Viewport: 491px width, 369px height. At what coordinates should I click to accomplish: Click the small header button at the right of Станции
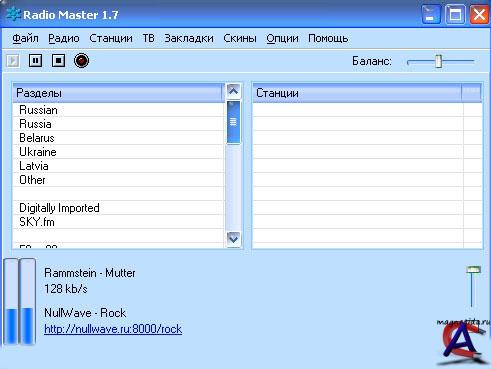click(x=471, y=93)
